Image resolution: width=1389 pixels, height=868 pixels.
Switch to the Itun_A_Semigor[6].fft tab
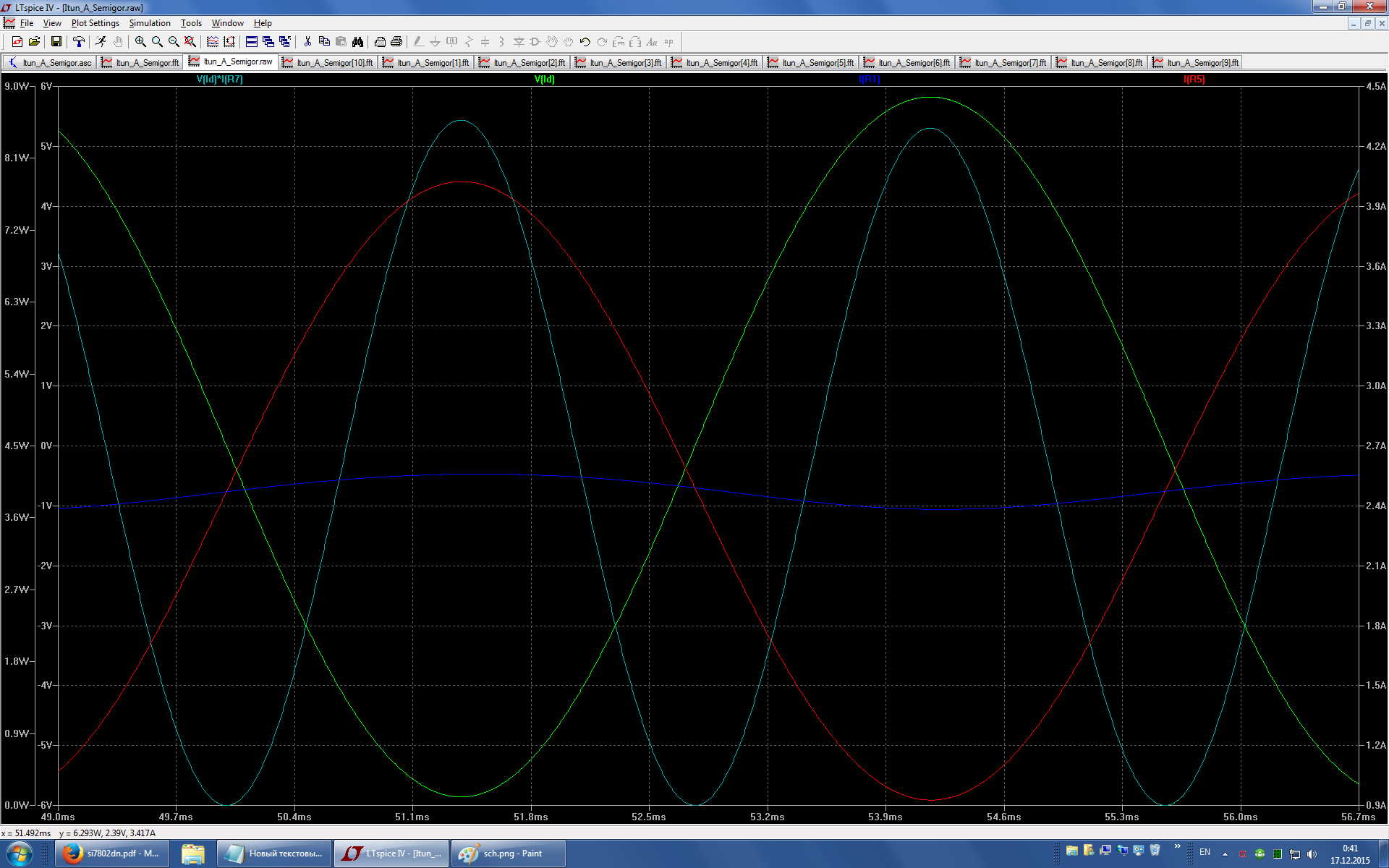908,63
